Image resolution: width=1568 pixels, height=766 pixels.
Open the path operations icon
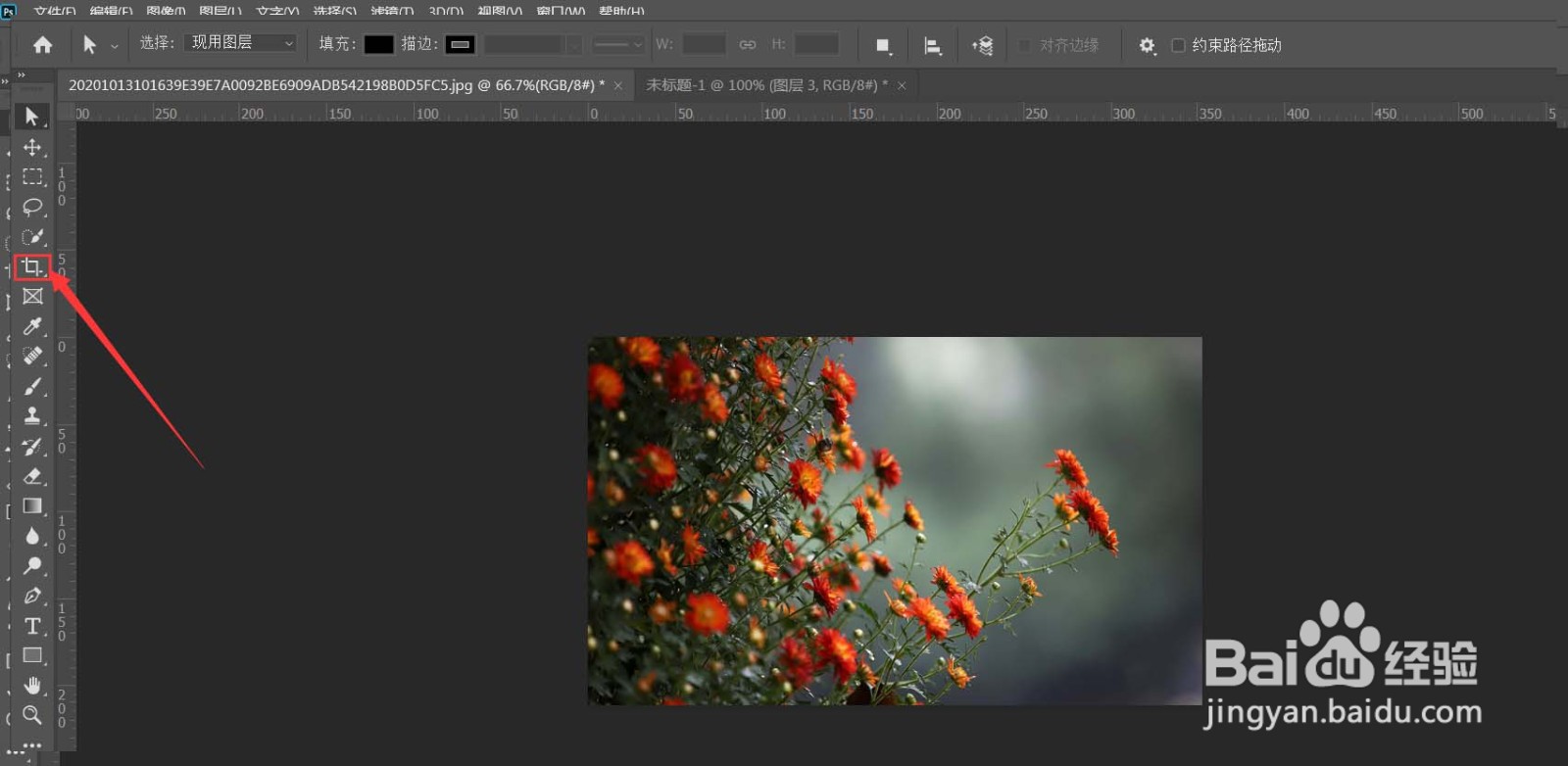pyautogui.click(x=883, y=45)
